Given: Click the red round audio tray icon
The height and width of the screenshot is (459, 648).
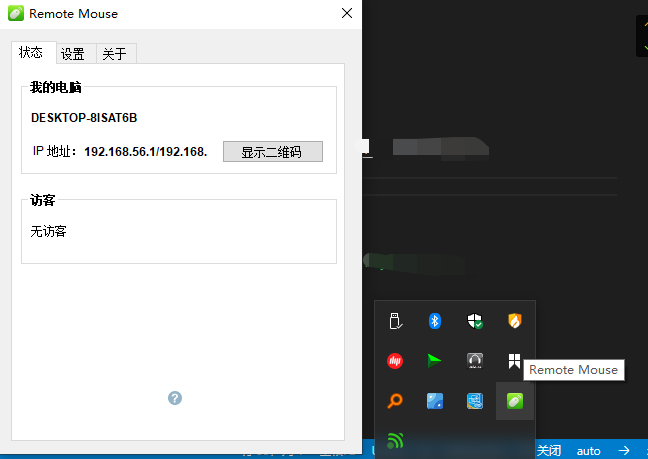Looking at the screenshot, I should tap(395, 361).
